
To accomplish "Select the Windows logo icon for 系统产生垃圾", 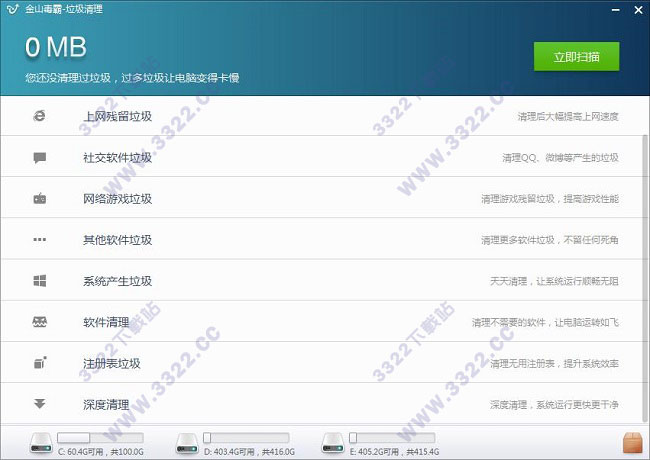I will click(39, 281).
